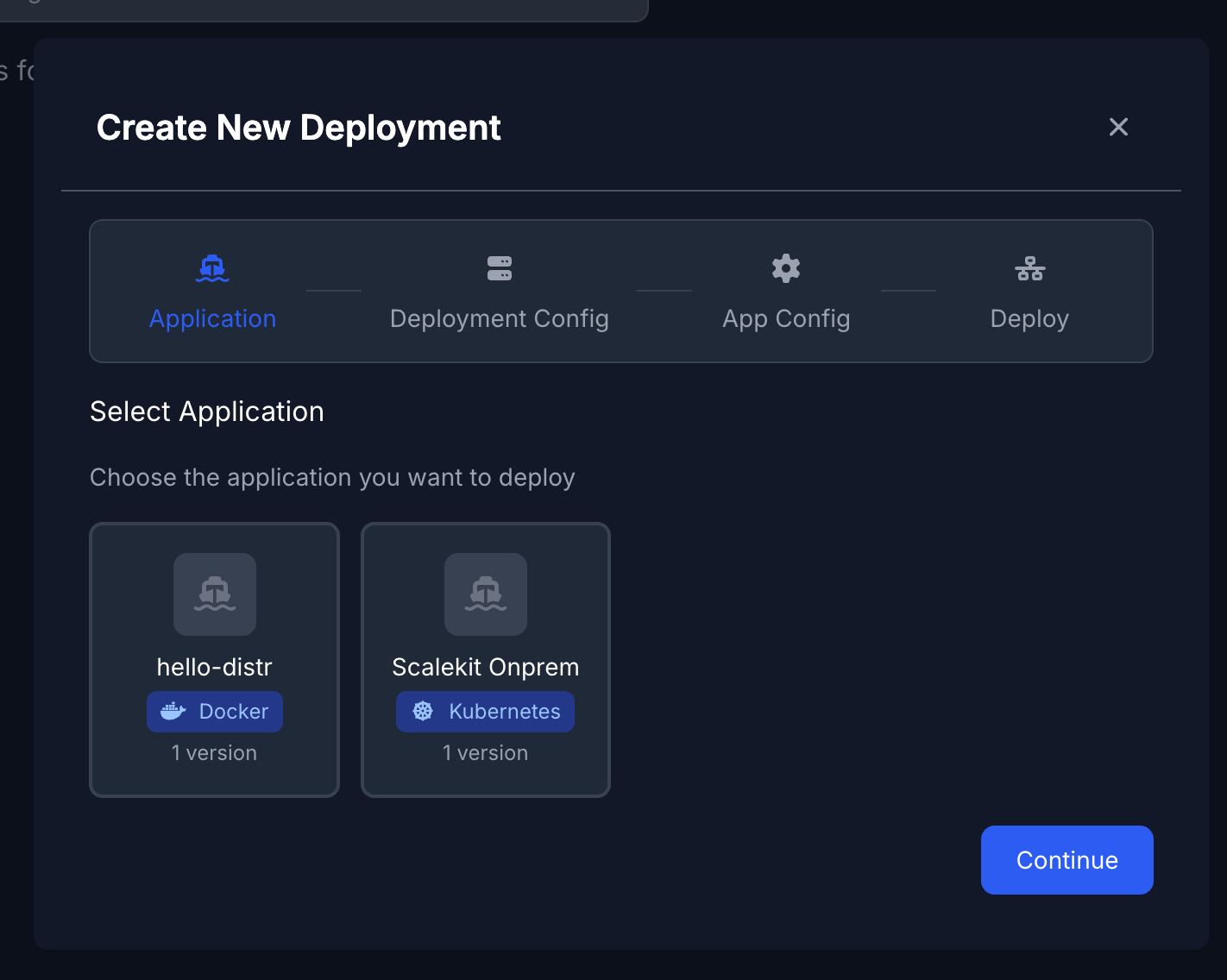Click the Kubernetes badge label

pyautogui.click(x=505, y=711)
